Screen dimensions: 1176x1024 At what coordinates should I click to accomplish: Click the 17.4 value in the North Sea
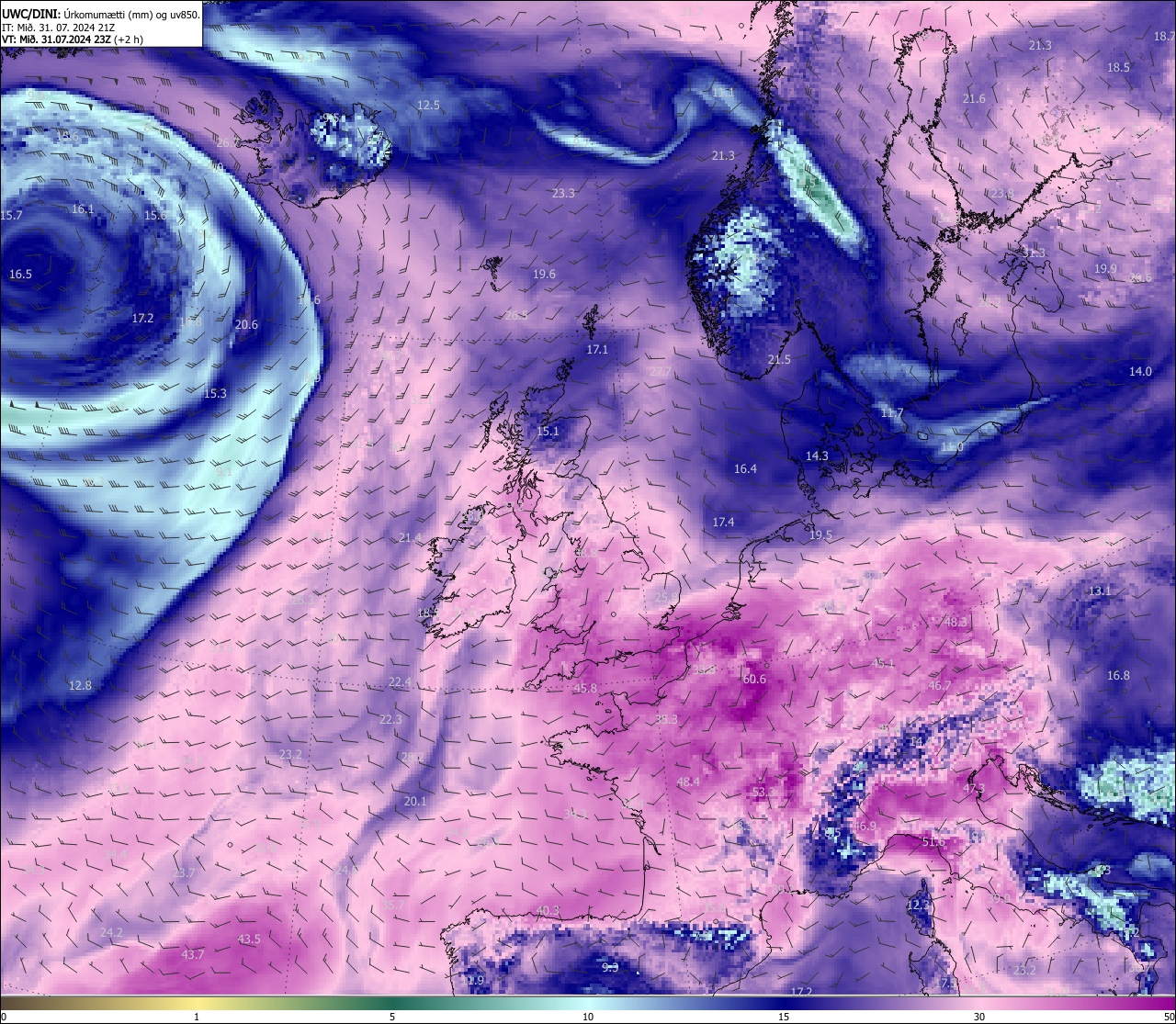pyautogui.click(x=723, y=522)
